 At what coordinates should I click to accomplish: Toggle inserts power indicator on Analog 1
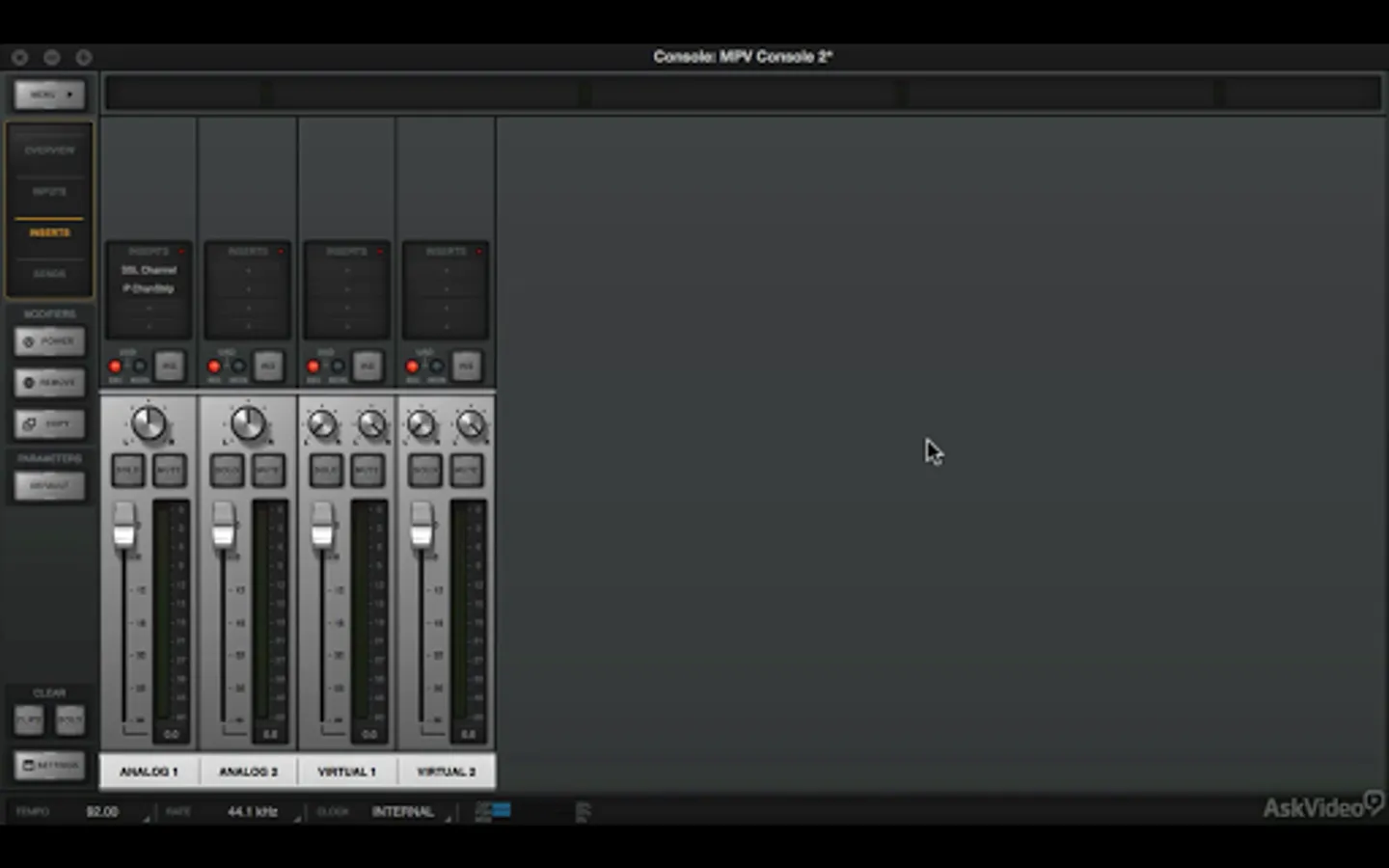181,252
